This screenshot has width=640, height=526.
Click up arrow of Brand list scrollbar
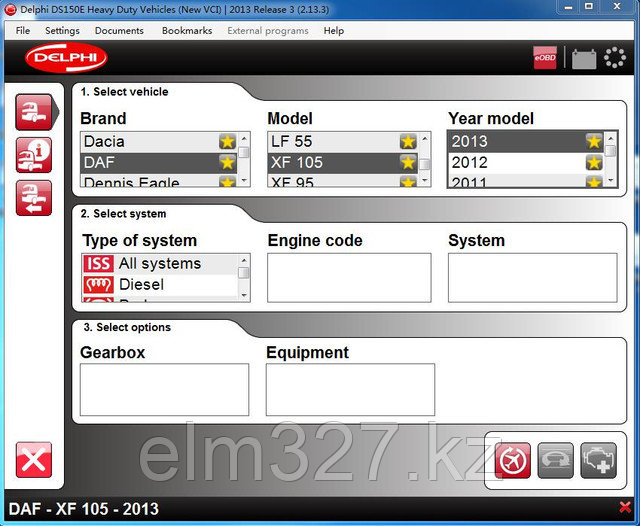[244, 138]
